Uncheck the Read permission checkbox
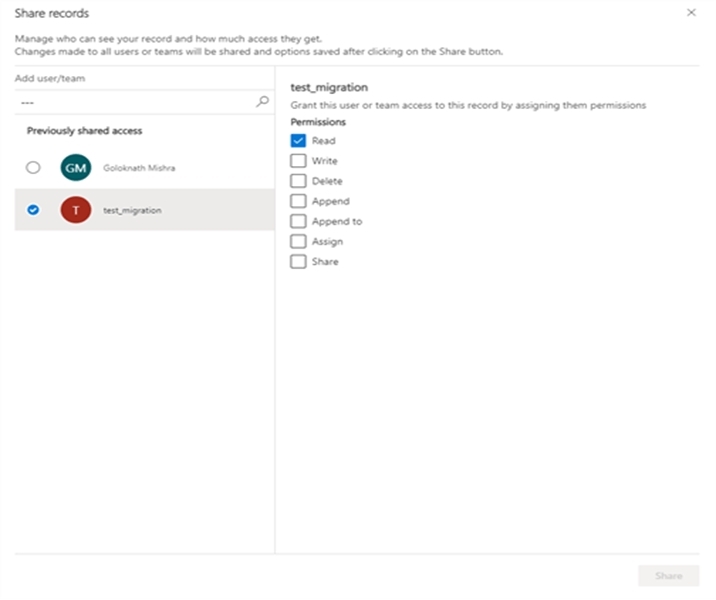Screen dimensions: 716x600 (298, 141)
